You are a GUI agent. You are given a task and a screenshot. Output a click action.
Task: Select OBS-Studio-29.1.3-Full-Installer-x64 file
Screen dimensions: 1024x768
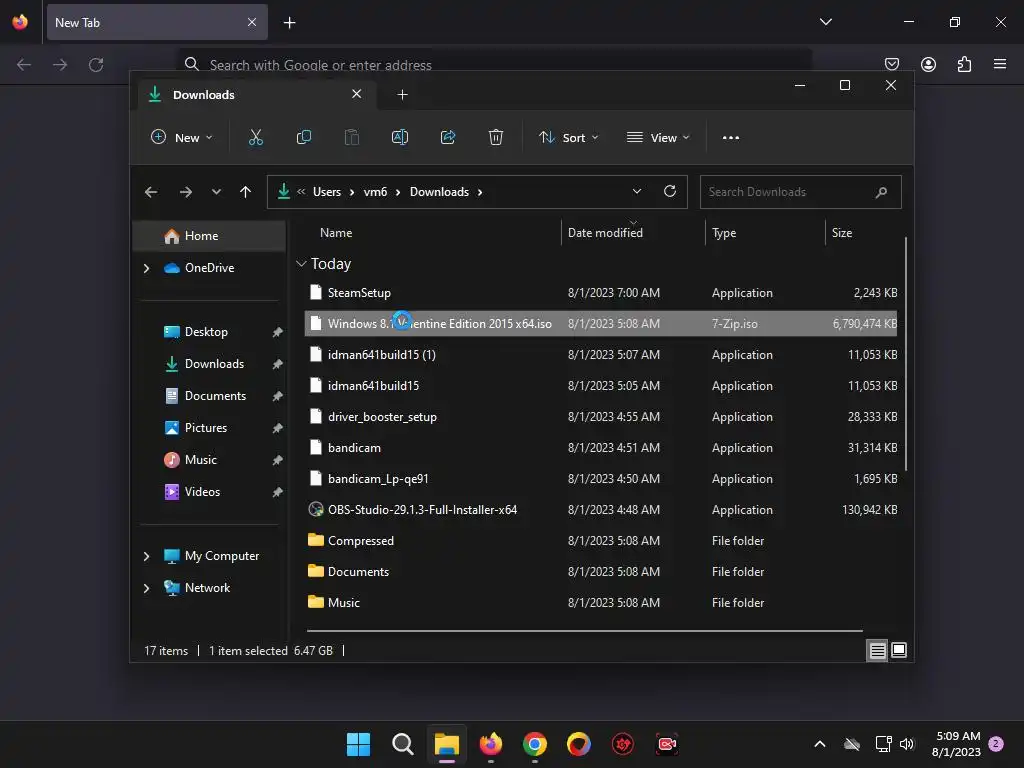(601, 509)
